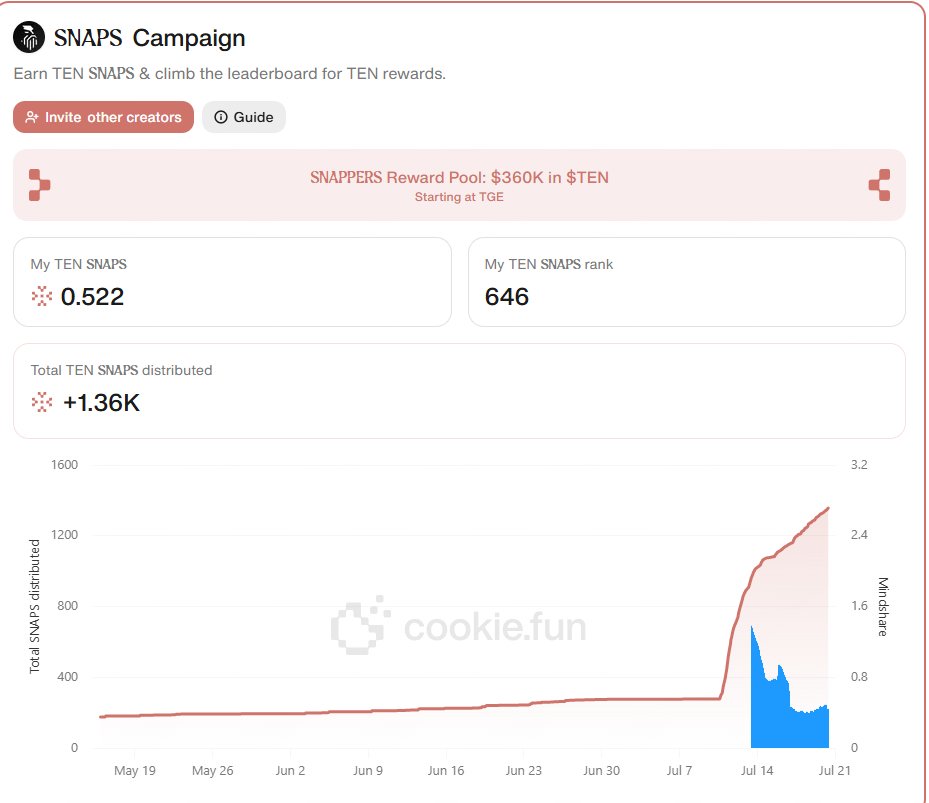Click the 1.6 mindshare axis value

(x=859, y=606)
